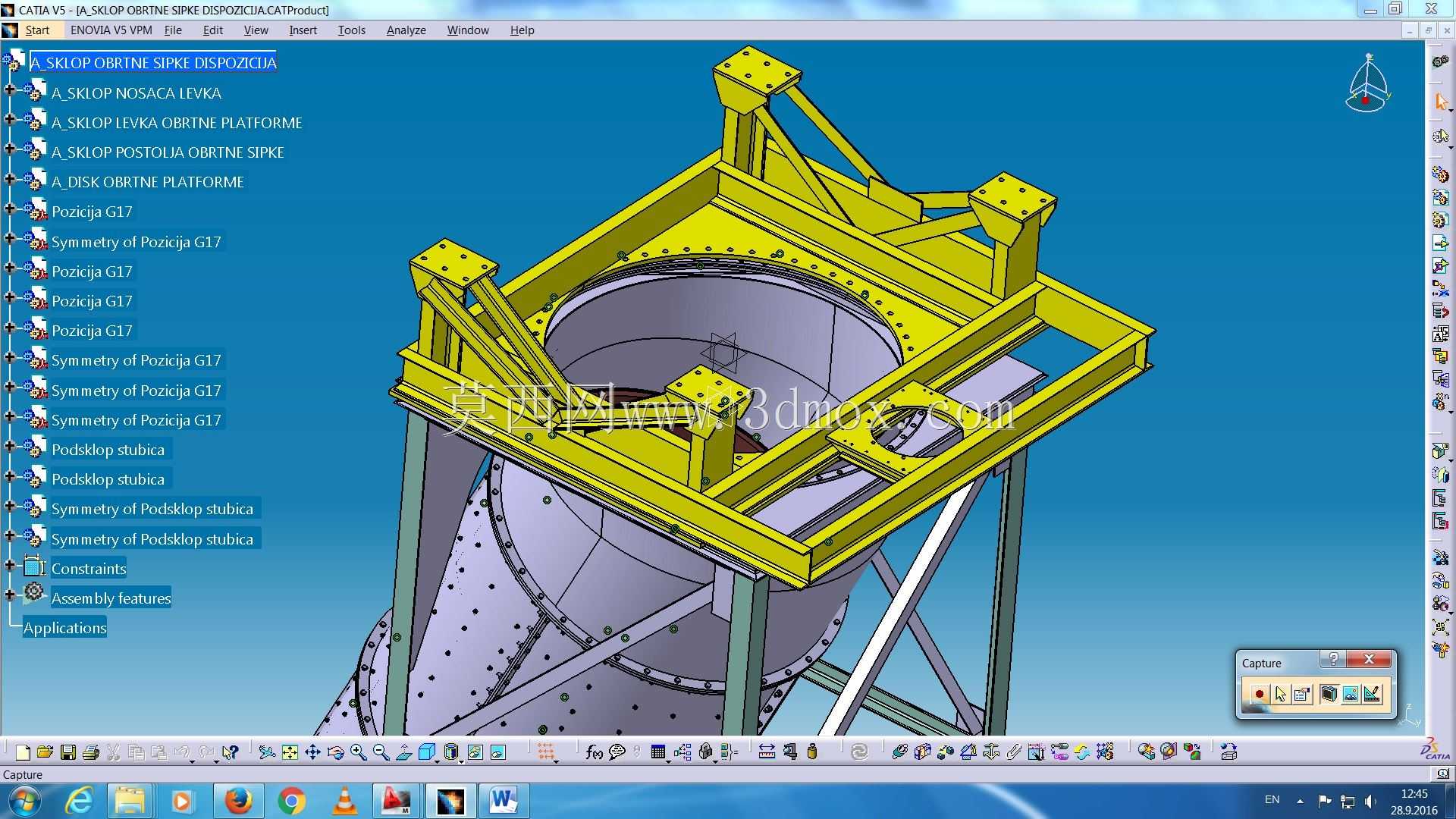This screenshot has width=1456, height=819.
Task: Save the product with the floppy icon
Action: 68,752
